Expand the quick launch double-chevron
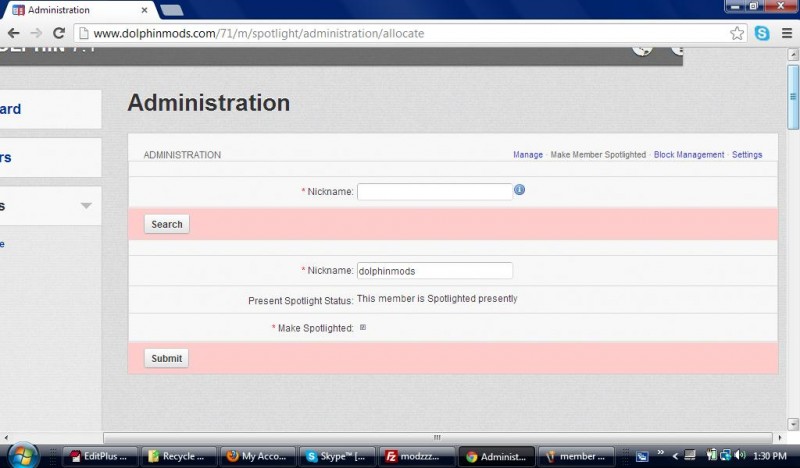 click(660, 452)
